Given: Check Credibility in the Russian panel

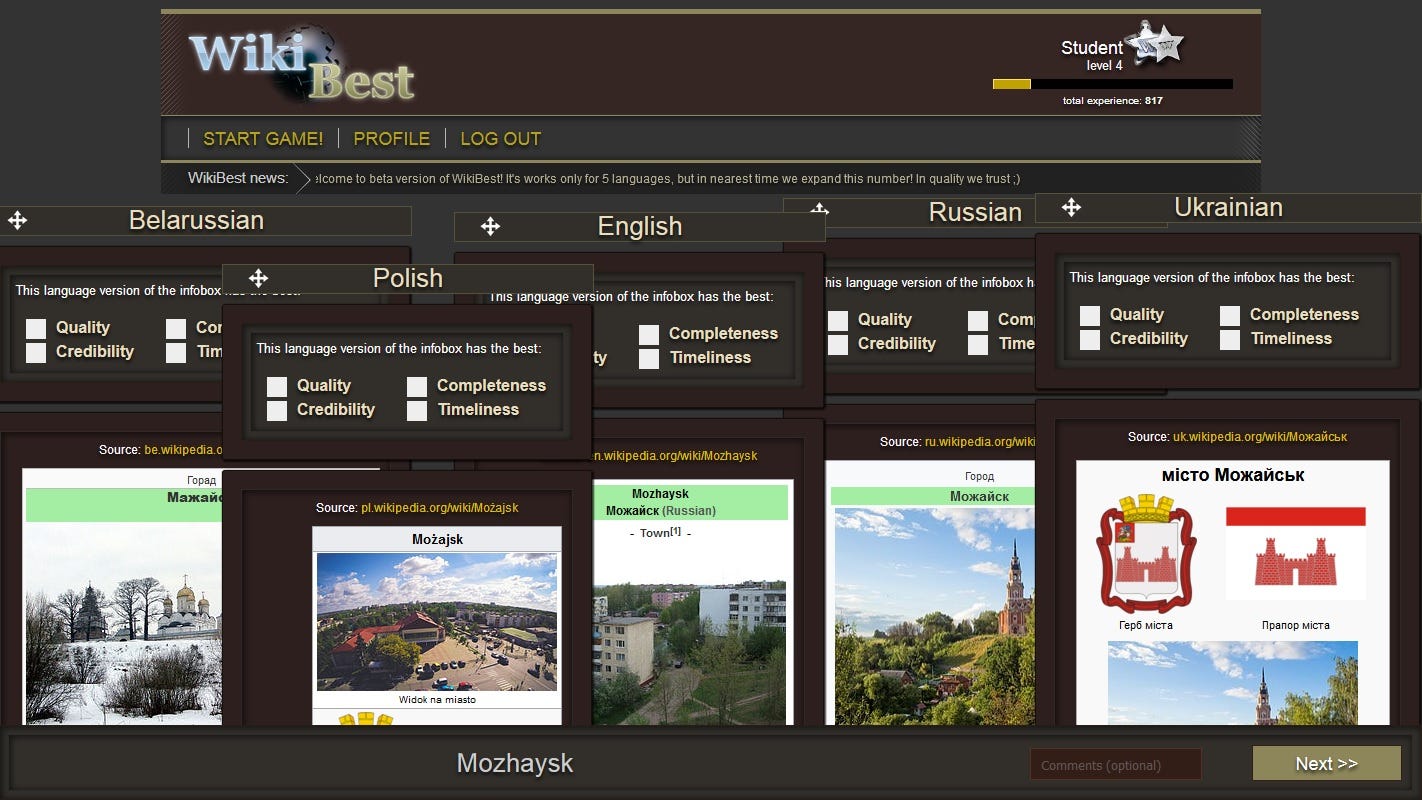Looking at the screenshot, I should coord(838,344).
